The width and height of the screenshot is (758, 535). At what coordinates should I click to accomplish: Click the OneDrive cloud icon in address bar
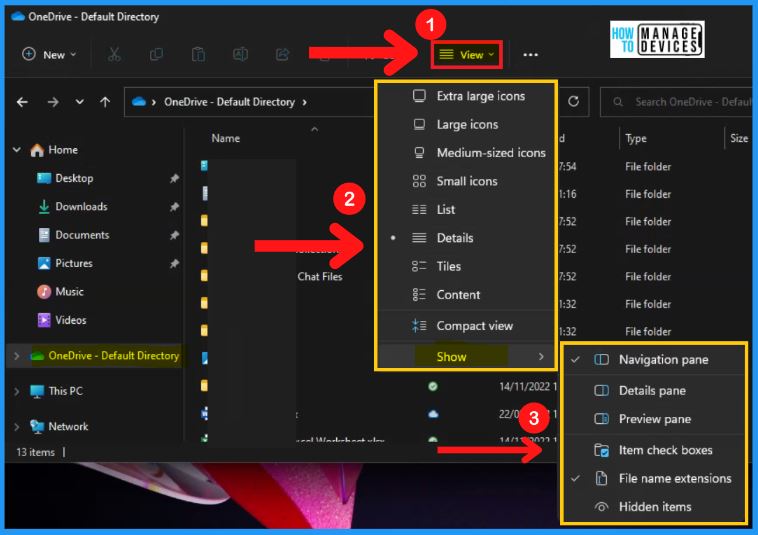tap(139, 101)
